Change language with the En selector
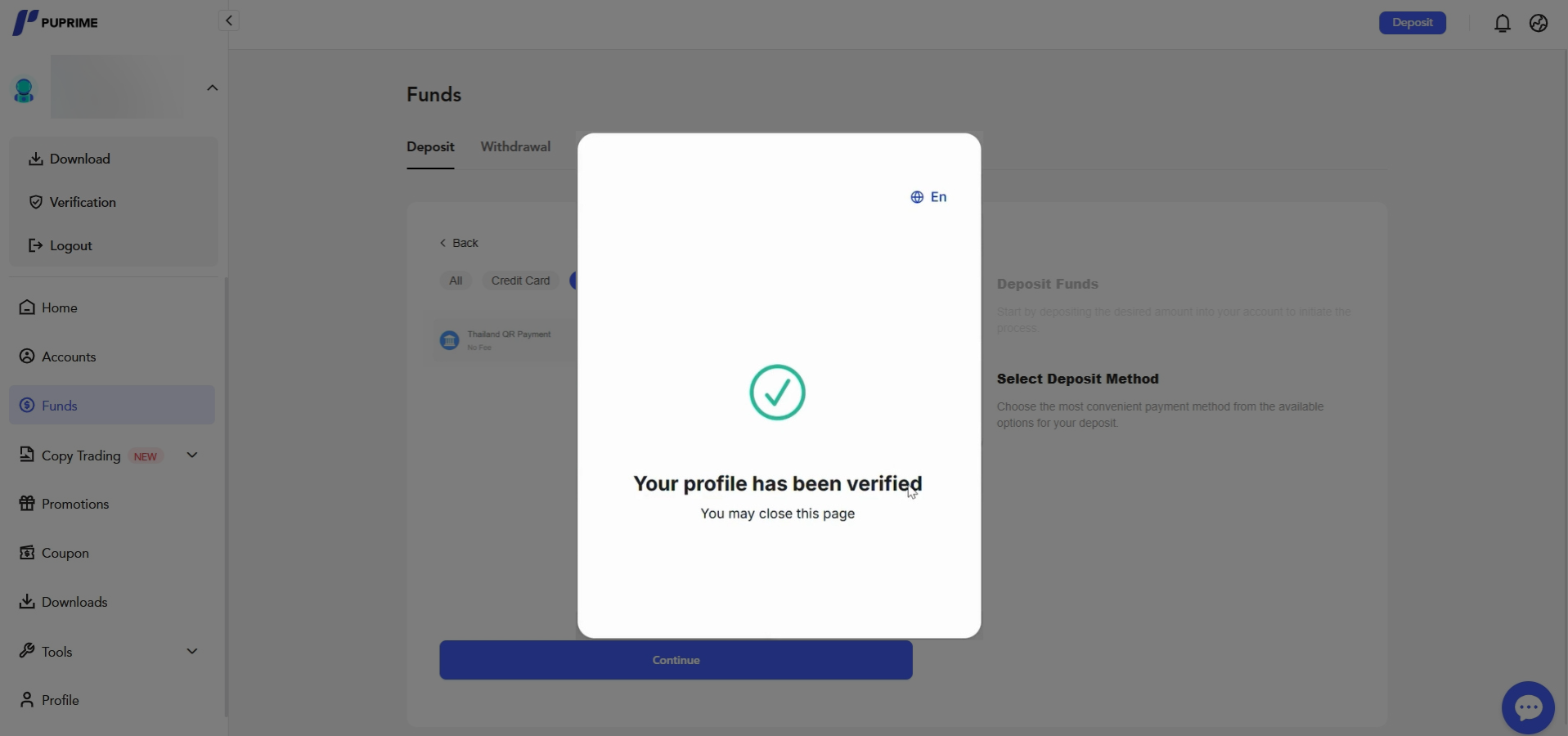The height and width of the screenshot is (736, 1568). [x=930, y=197]
